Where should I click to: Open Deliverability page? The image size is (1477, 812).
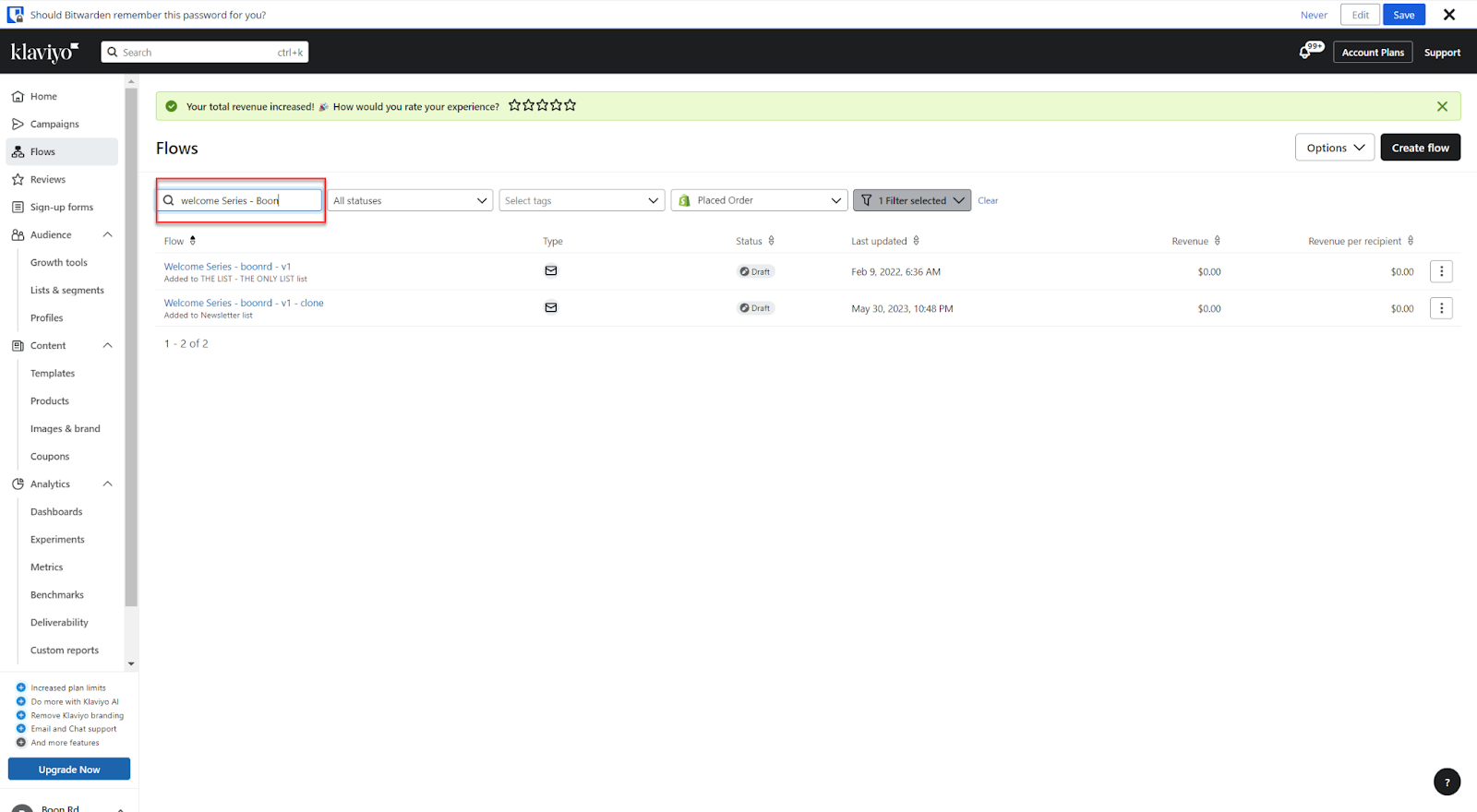coord(59,622)
